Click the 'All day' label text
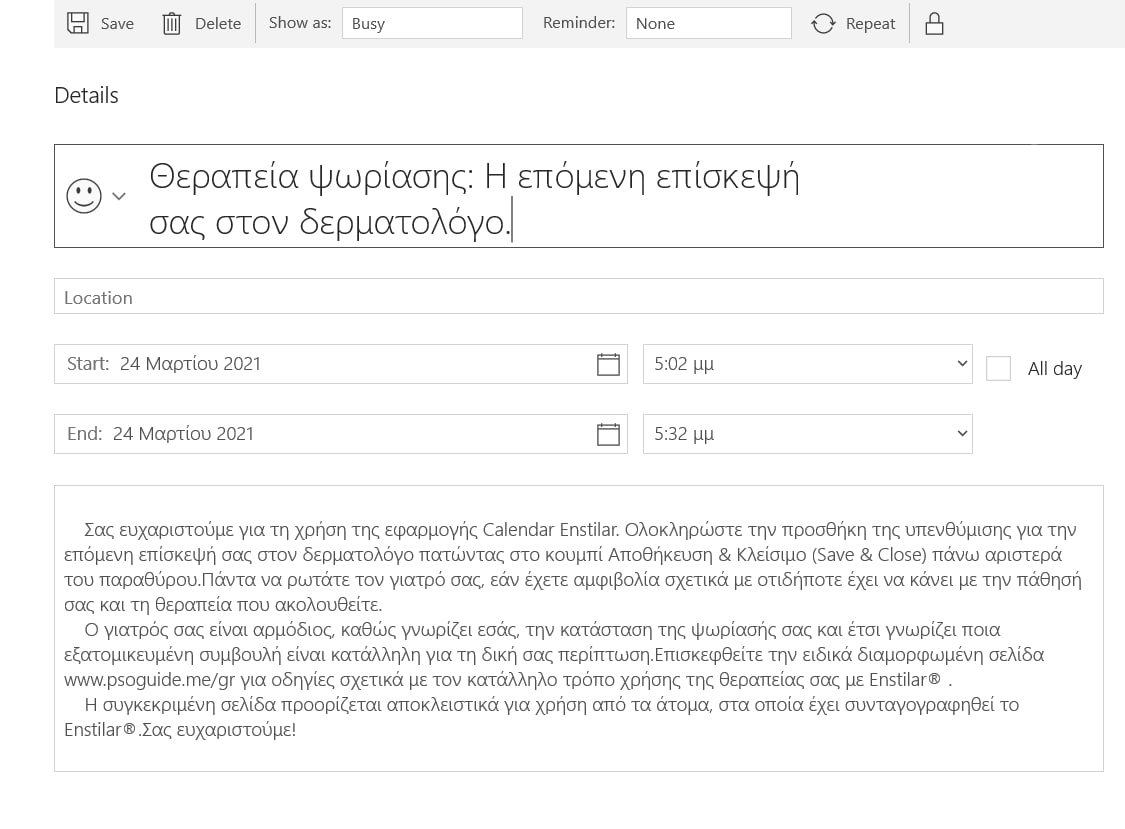Screen dimensions: 1125x829 (x=1054, y=369)
